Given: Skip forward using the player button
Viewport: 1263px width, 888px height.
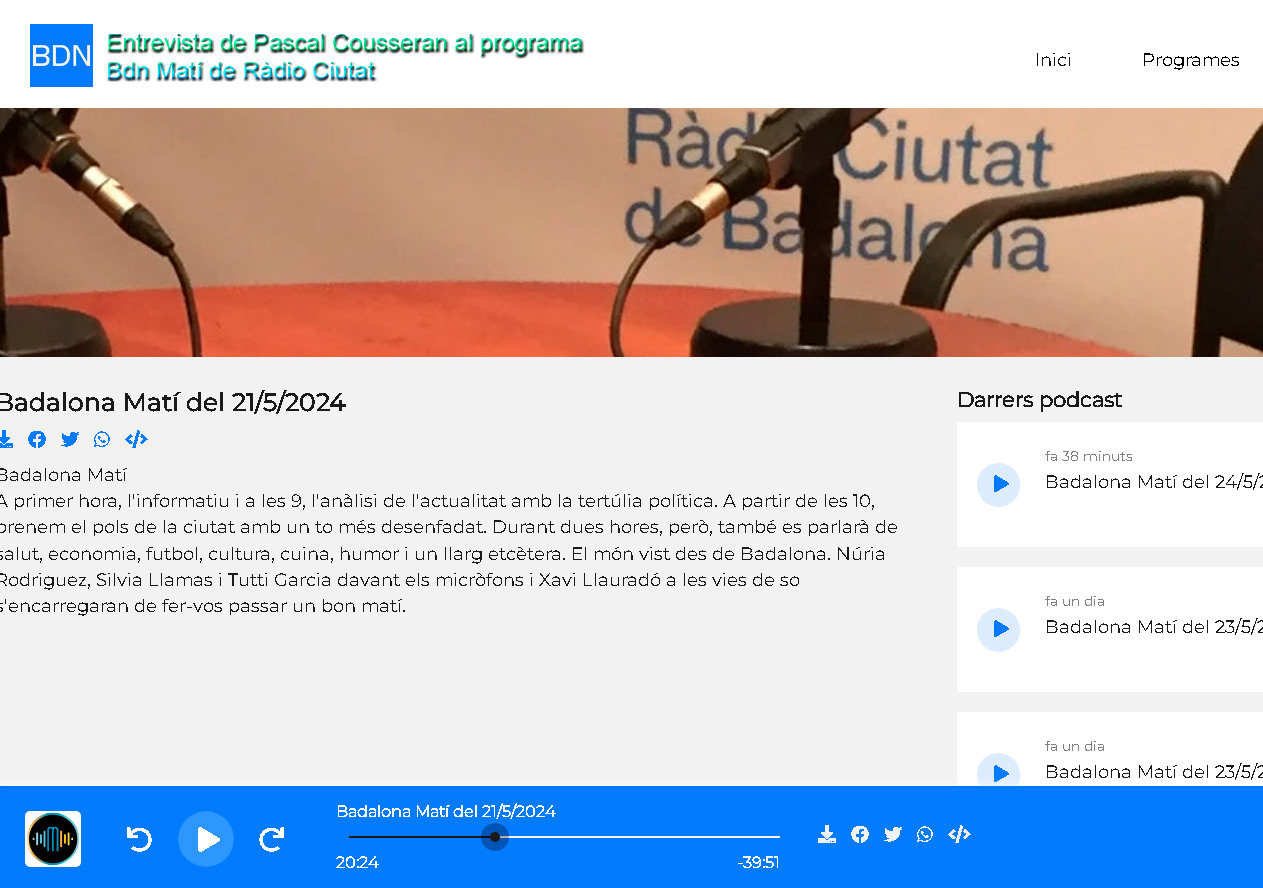Looking at the screenshot, I should pyautogui.click(x=272, y=840).
